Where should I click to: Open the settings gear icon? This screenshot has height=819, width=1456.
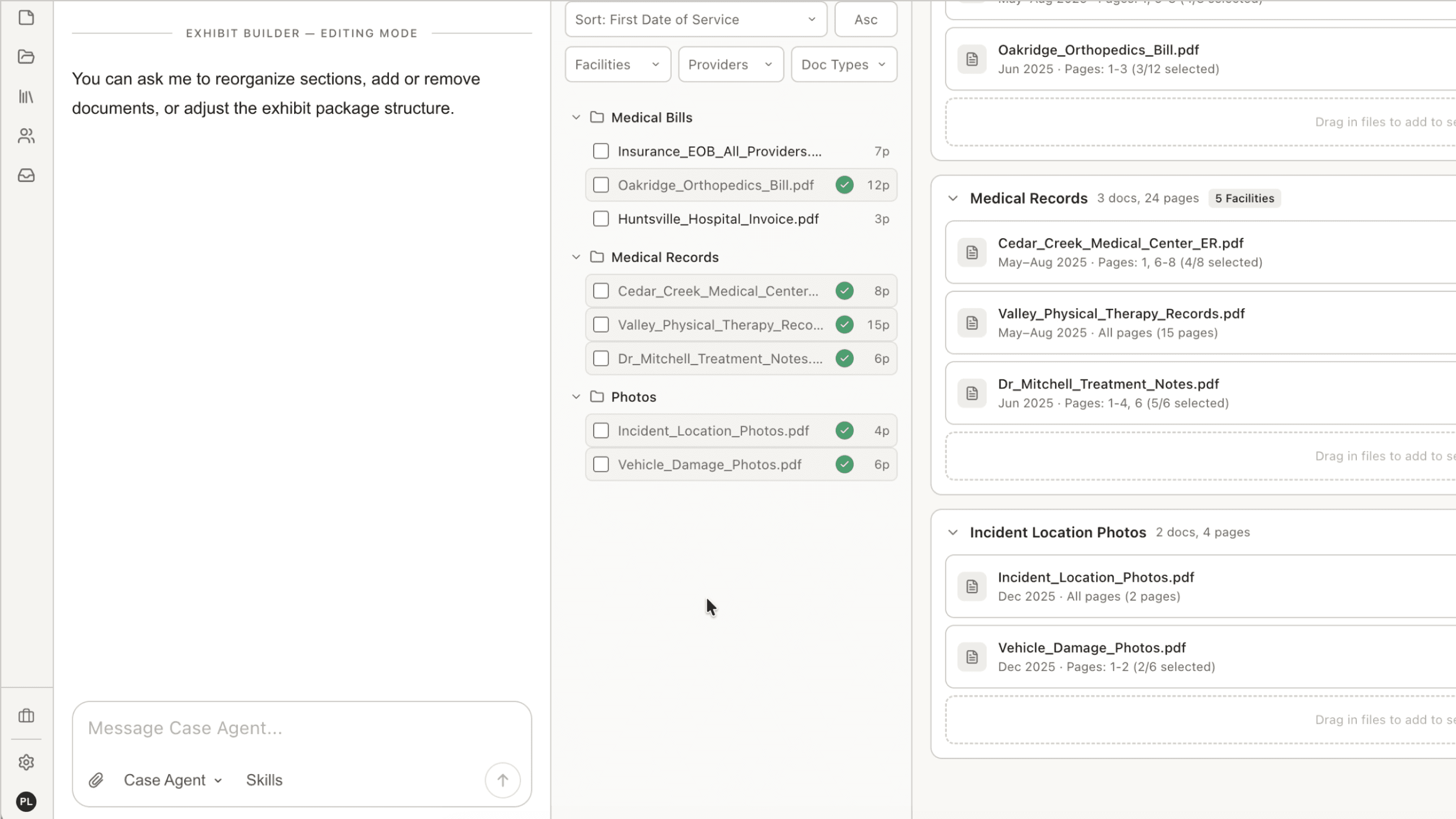tap(26, 763)
